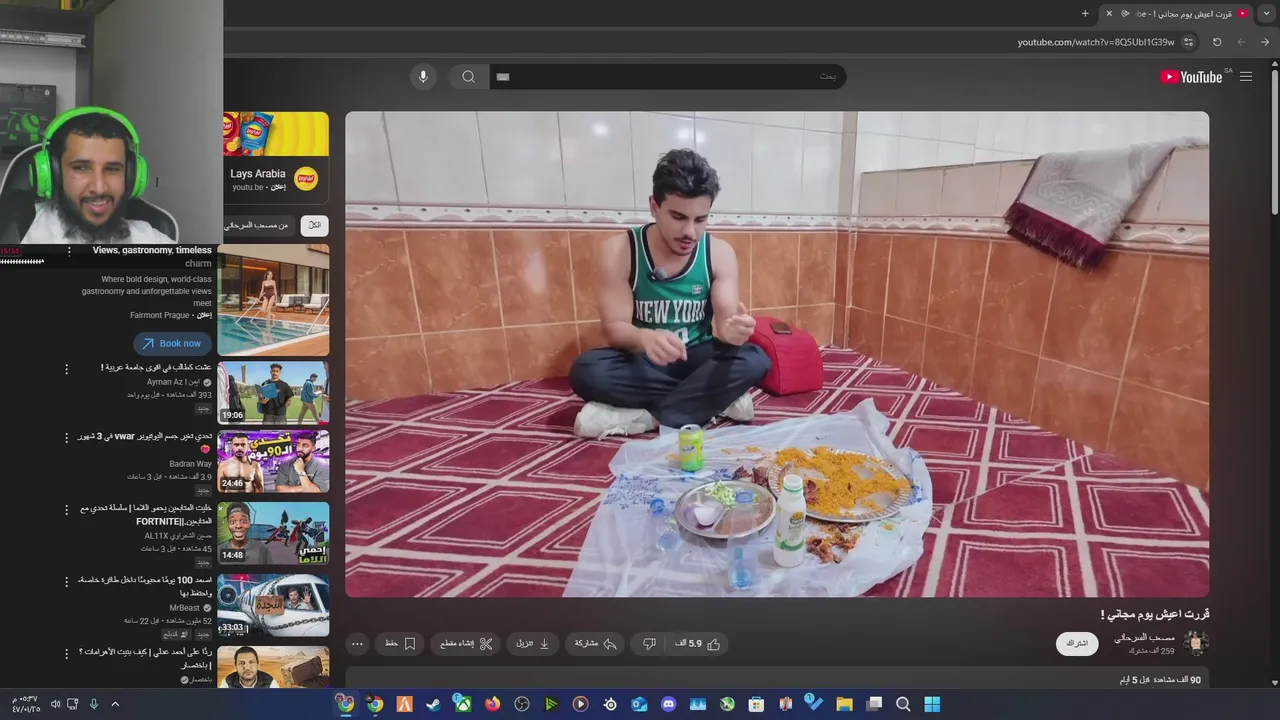Image resolution: width=1280 pixels, height=720 pixels.
Task: Open the Share option under video
Action: (x=595, y=644)
